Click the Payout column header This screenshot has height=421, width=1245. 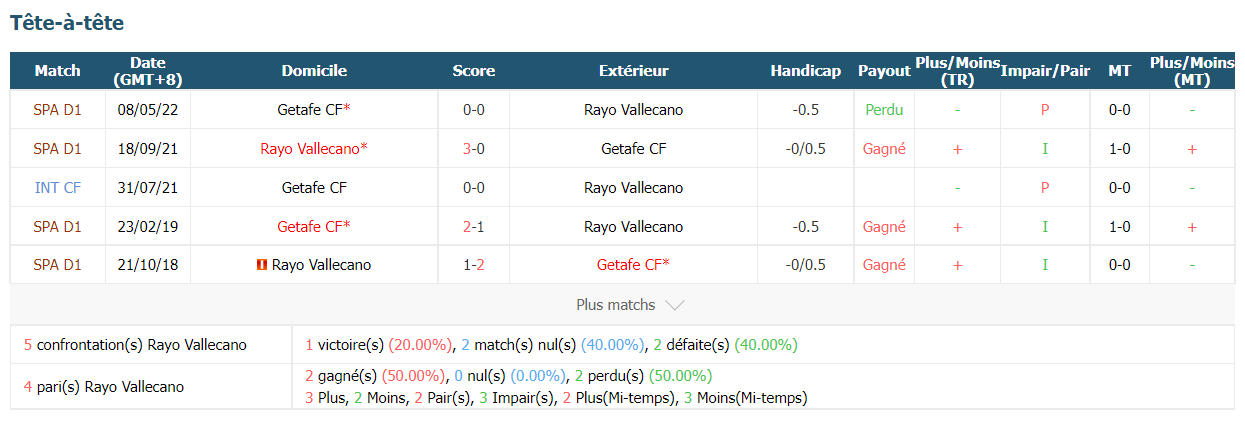coord(884,71)
